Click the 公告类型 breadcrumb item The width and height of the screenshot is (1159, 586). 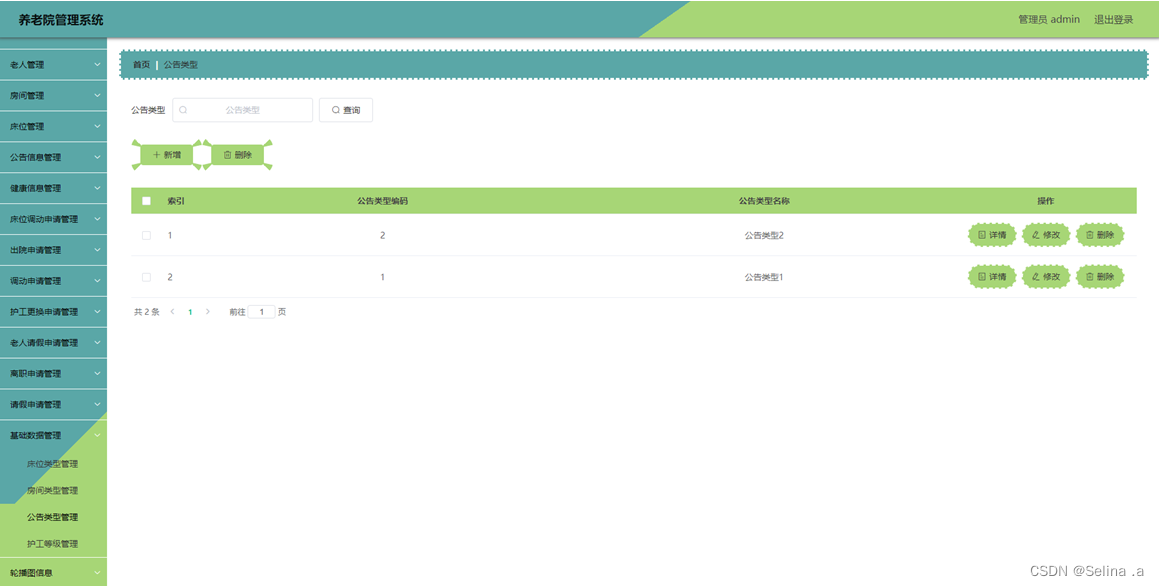(x=181, y=65)
